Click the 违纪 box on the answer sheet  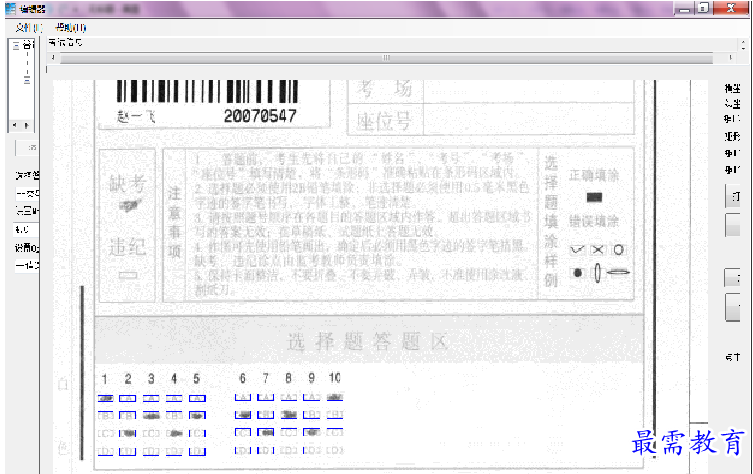[128, 275]
